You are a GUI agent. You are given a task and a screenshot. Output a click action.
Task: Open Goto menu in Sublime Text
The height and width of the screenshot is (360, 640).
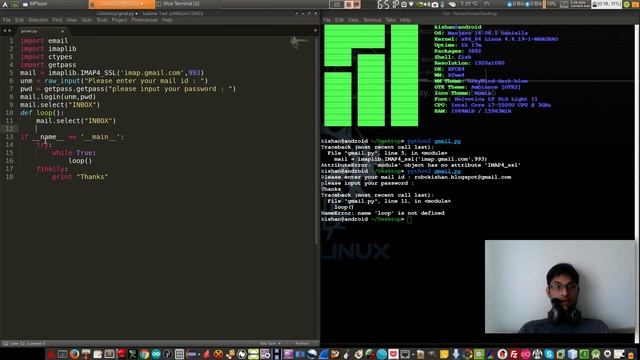tap(87, 20)
